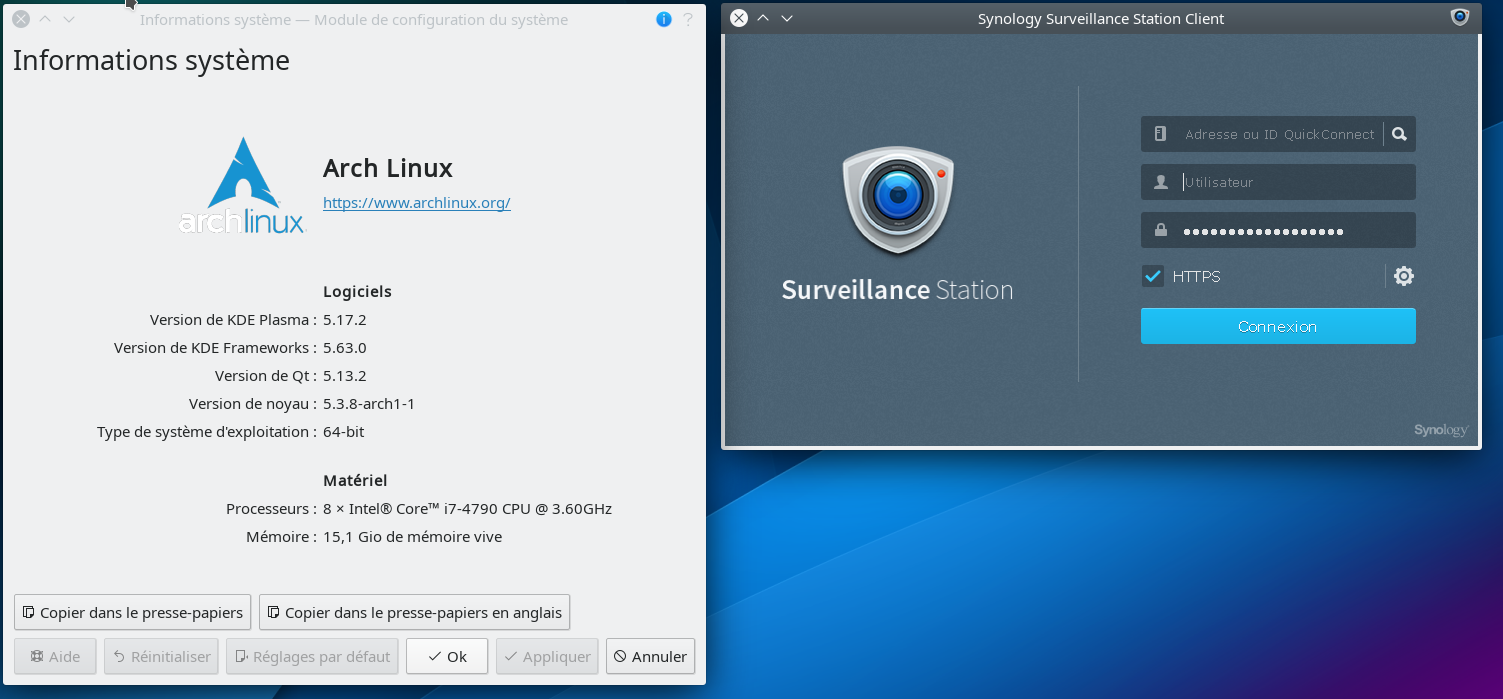Select the Intel Core i7-4790 processor text

pyautogui.click(x=467, y=508)
